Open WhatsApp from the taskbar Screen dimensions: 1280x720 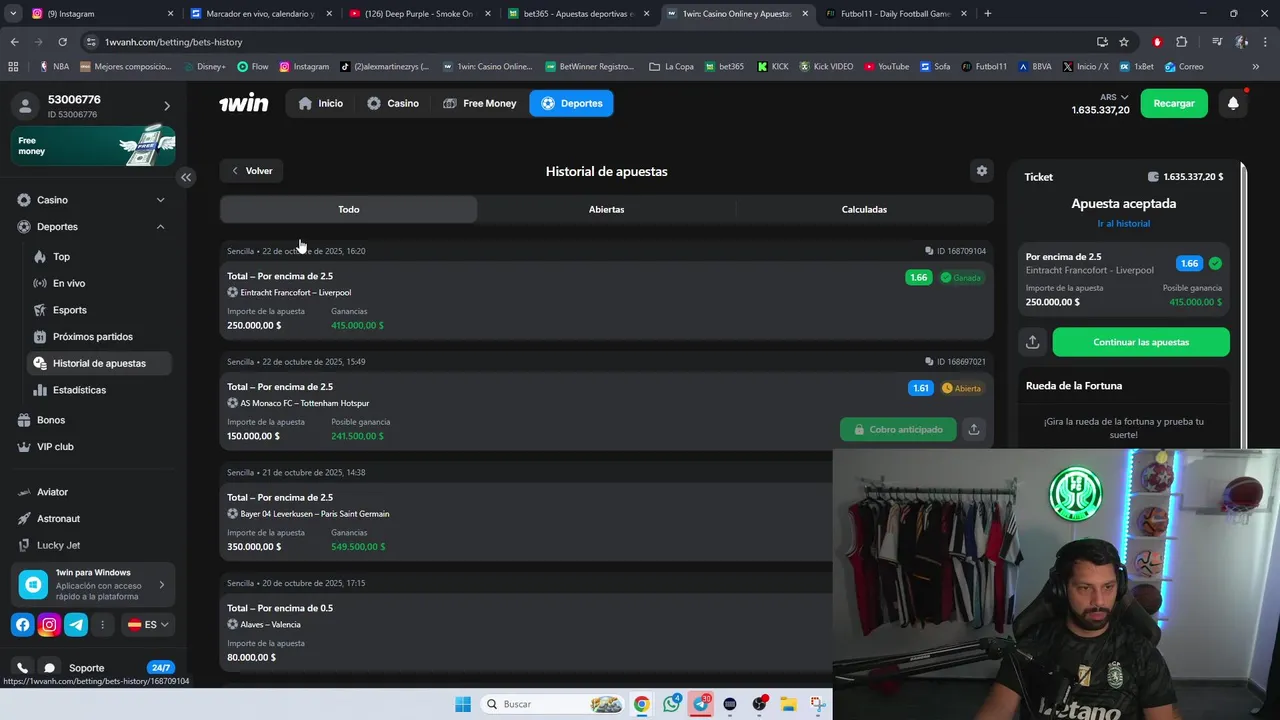672,704
